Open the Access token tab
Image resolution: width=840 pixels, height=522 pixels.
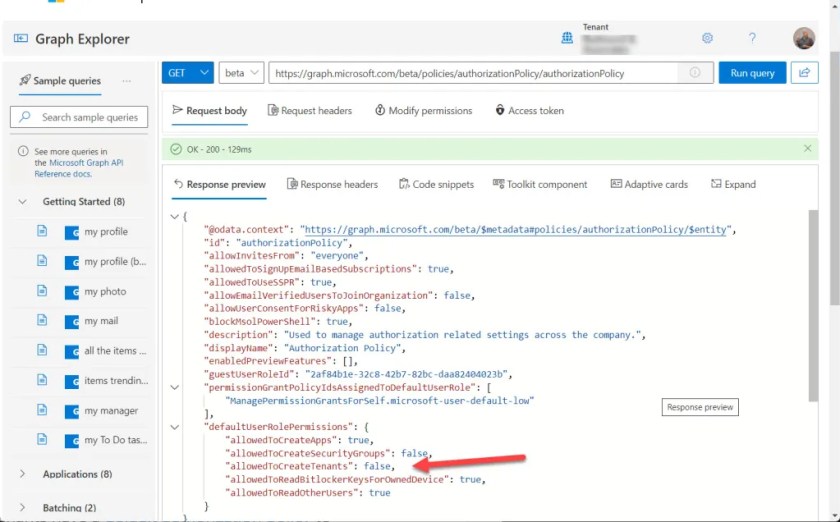coord(529,111)
